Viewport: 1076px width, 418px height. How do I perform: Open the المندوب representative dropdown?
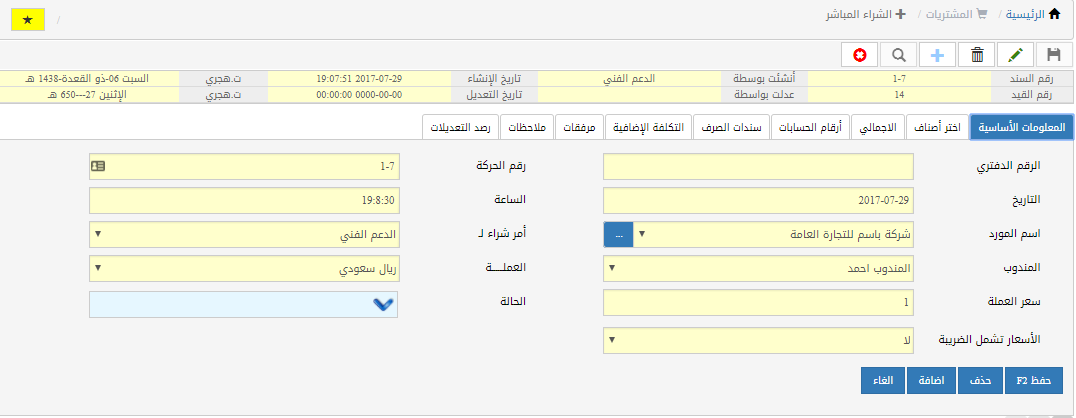[x=759, y=269]
